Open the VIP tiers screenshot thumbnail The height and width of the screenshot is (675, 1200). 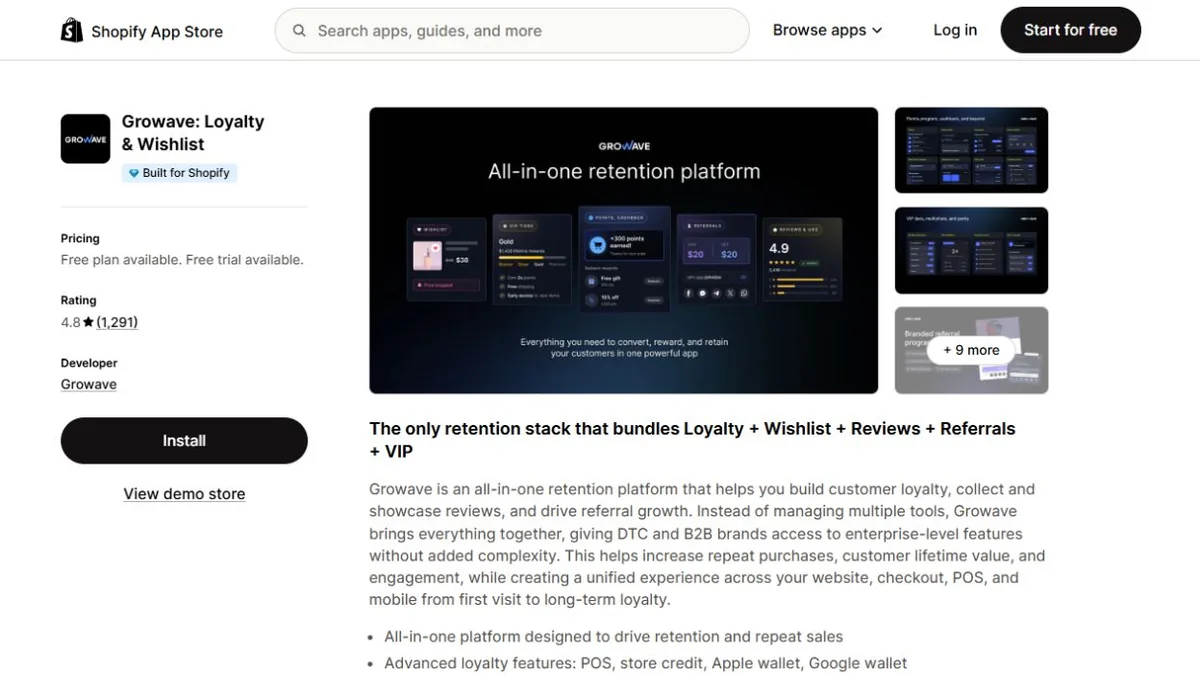[971, 250]
